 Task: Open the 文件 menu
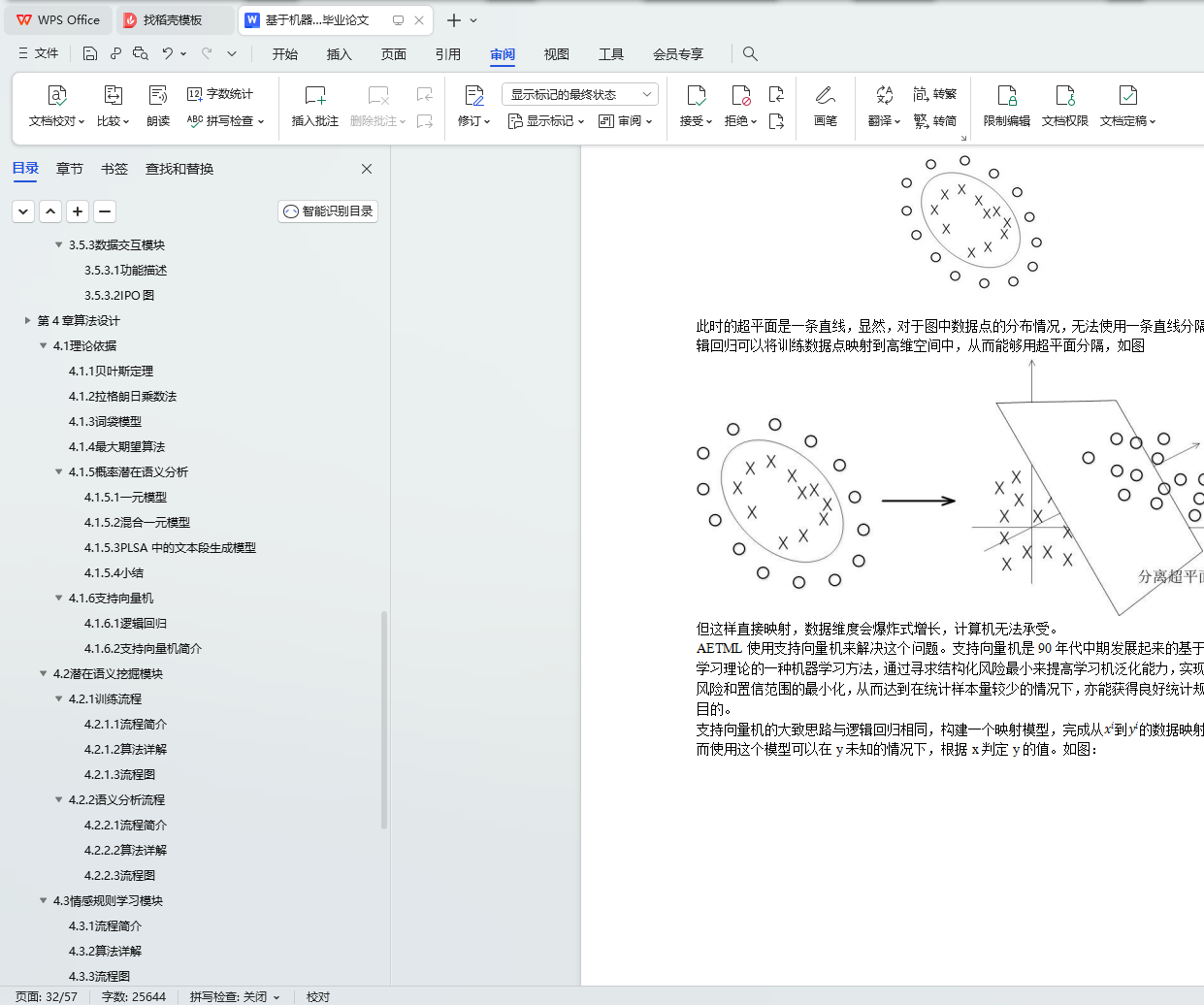point(39,53)
